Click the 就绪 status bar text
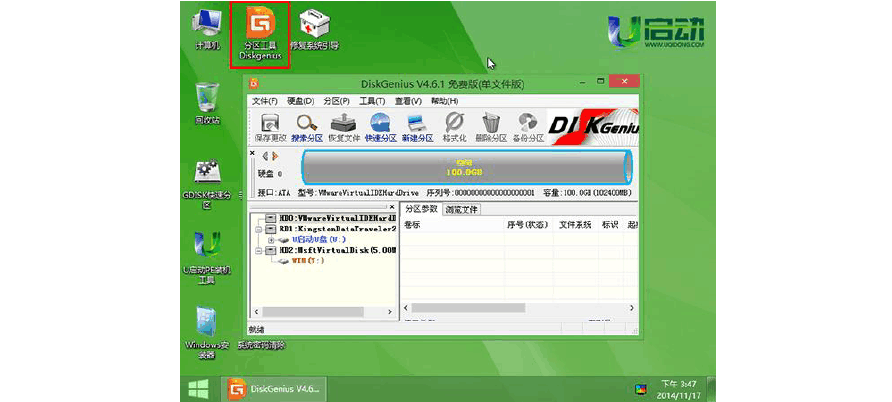 pos(257,329)
